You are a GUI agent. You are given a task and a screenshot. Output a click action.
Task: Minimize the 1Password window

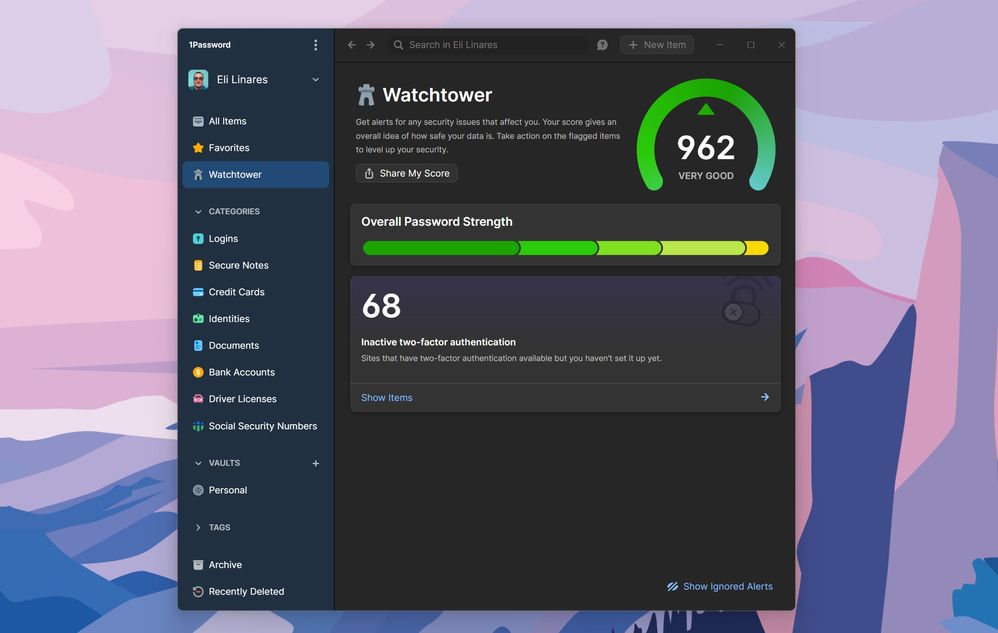720,45
